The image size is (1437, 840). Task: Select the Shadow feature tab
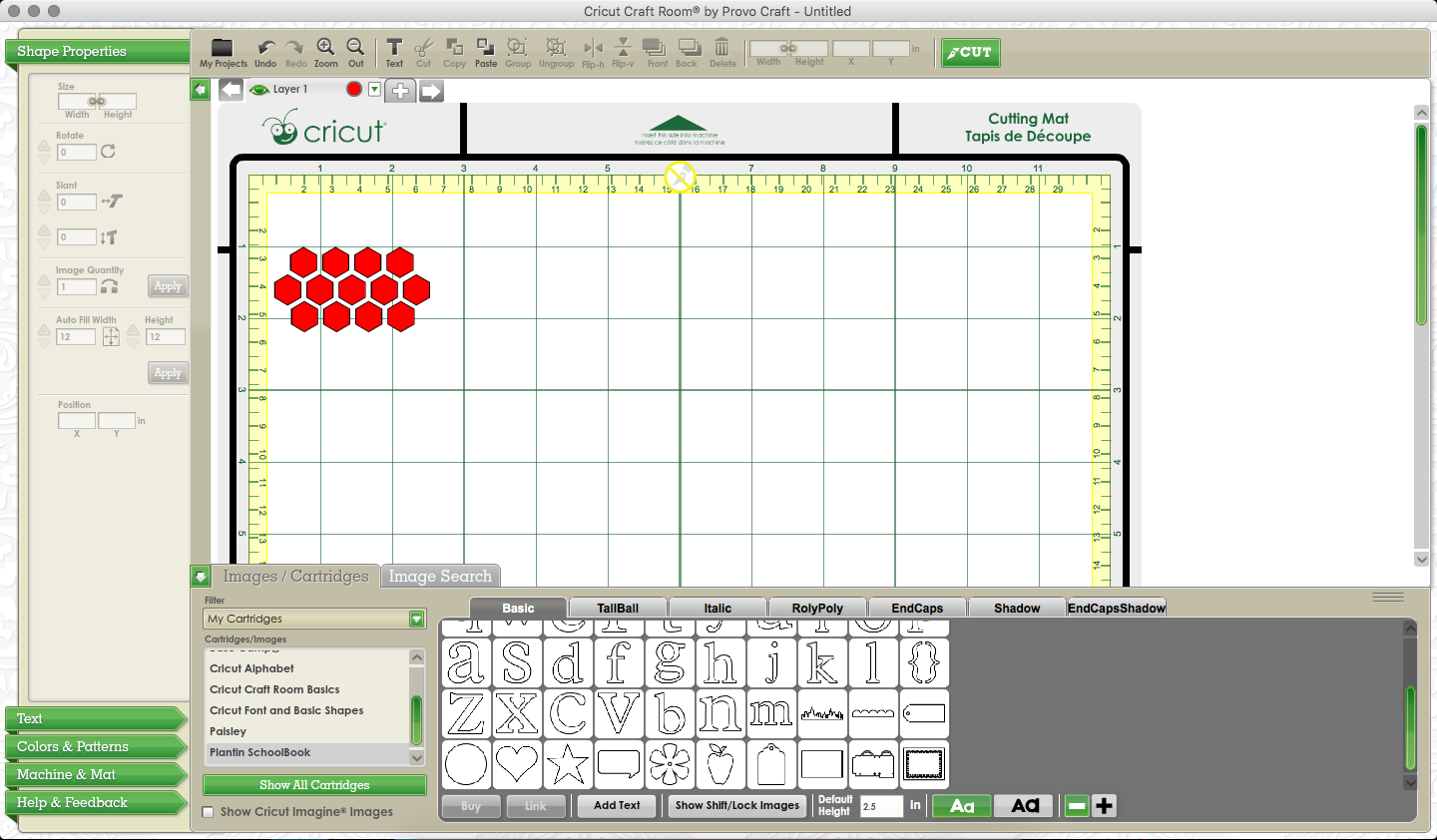1017,608
